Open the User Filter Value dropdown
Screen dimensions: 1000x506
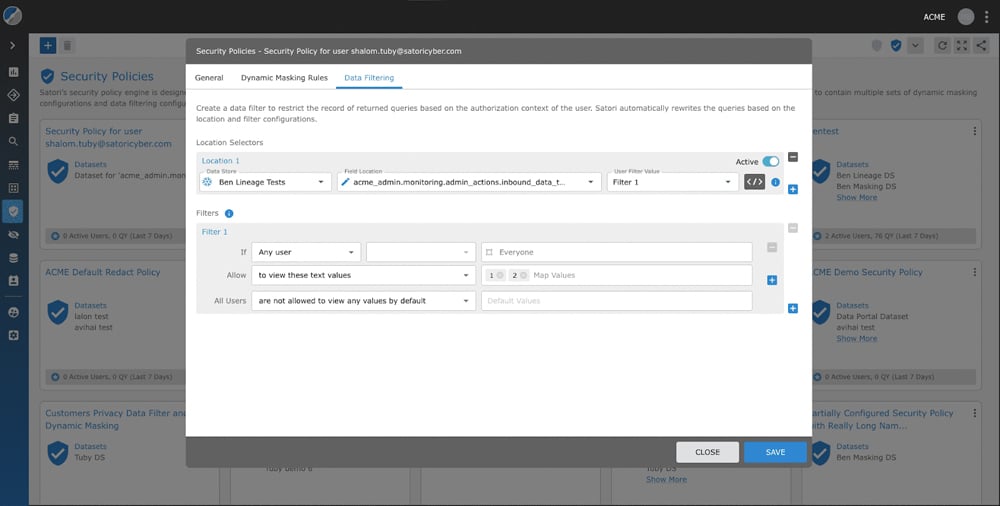click(672, 182)
